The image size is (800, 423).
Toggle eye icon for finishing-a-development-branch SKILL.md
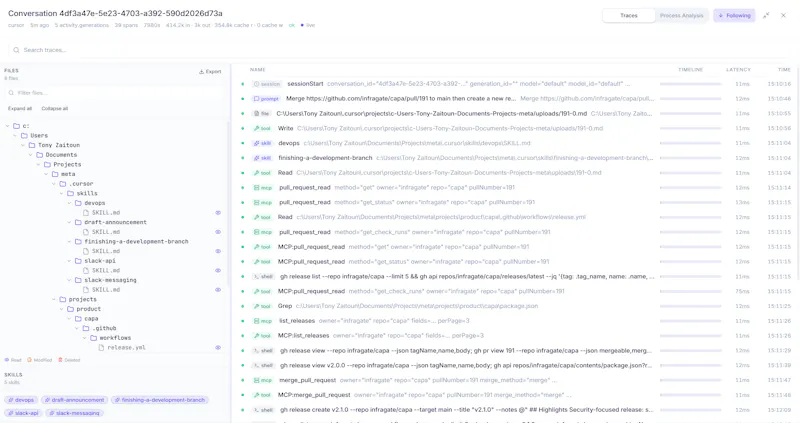(x=218, y=251)
